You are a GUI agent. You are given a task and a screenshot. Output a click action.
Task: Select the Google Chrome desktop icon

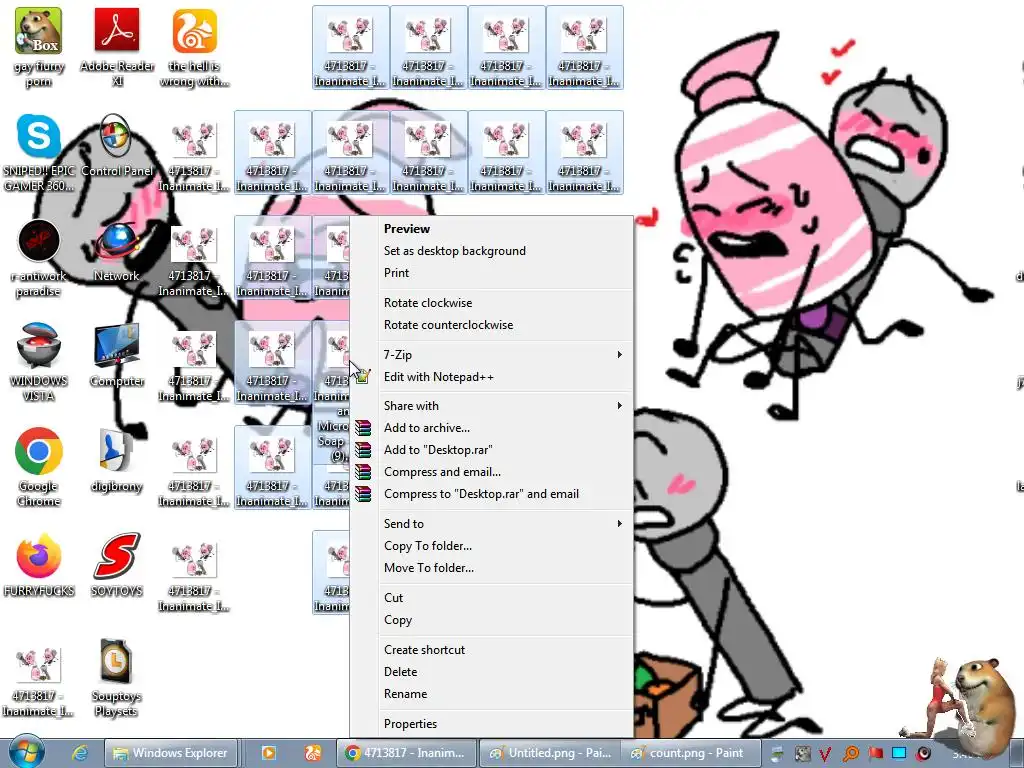[x=39, y=467]
